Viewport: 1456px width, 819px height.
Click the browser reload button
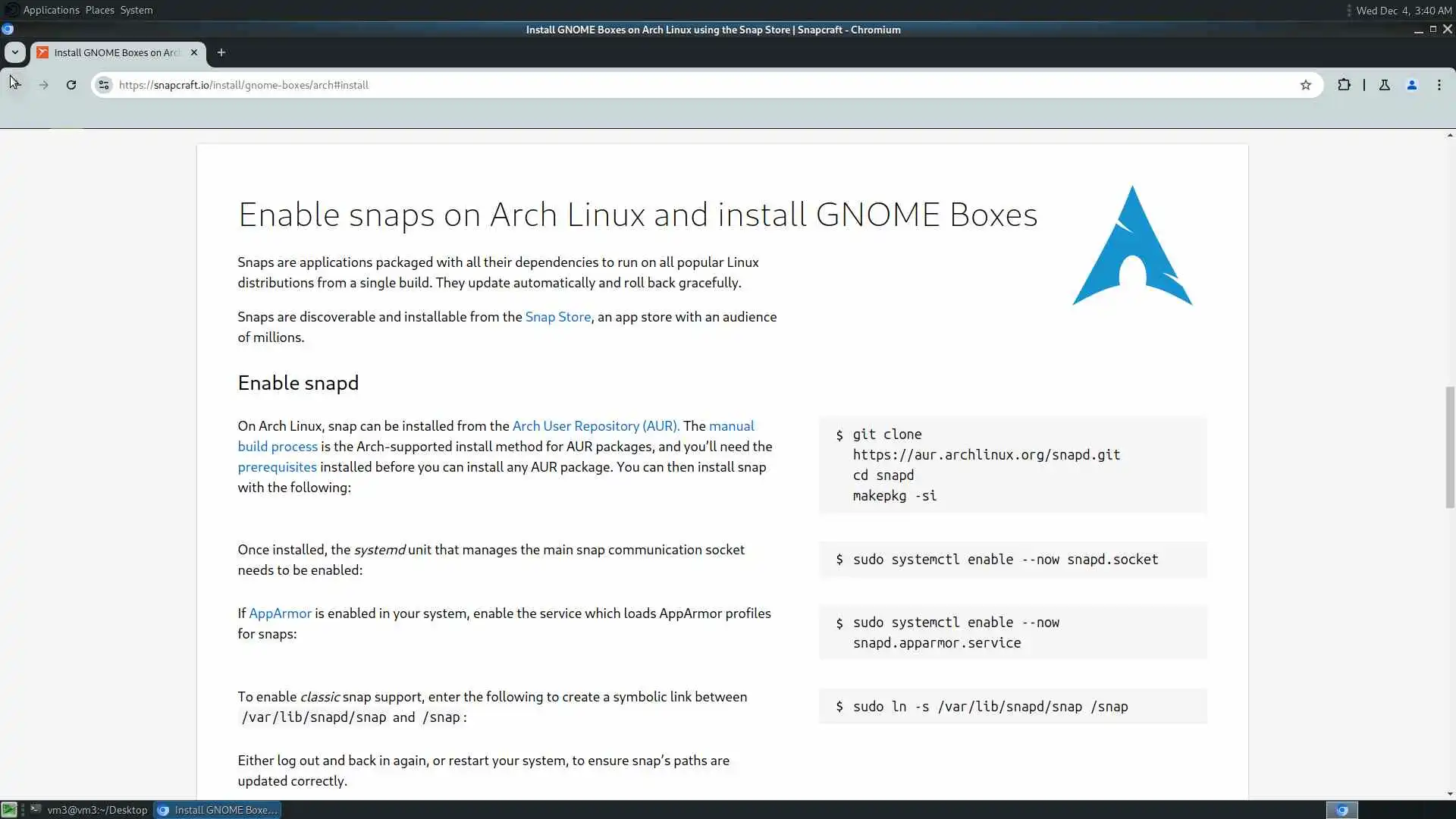(71, 85)
